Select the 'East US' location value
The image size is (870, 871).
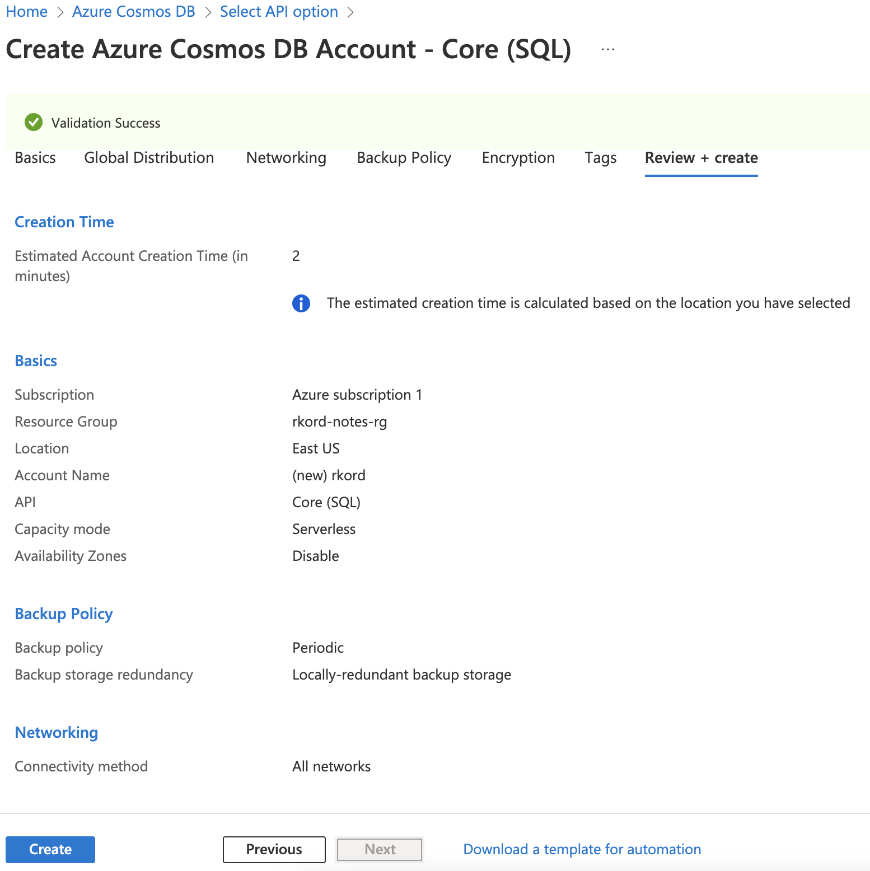point(316,448)
